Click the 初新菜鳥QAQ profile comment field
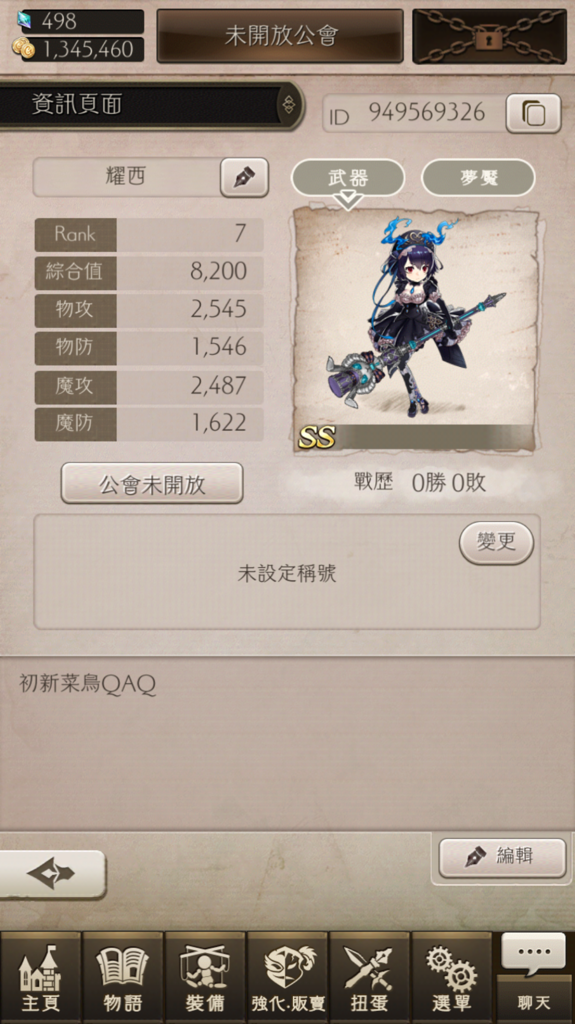The height and width of the screenshot is (1024, 575). point(288,743)
